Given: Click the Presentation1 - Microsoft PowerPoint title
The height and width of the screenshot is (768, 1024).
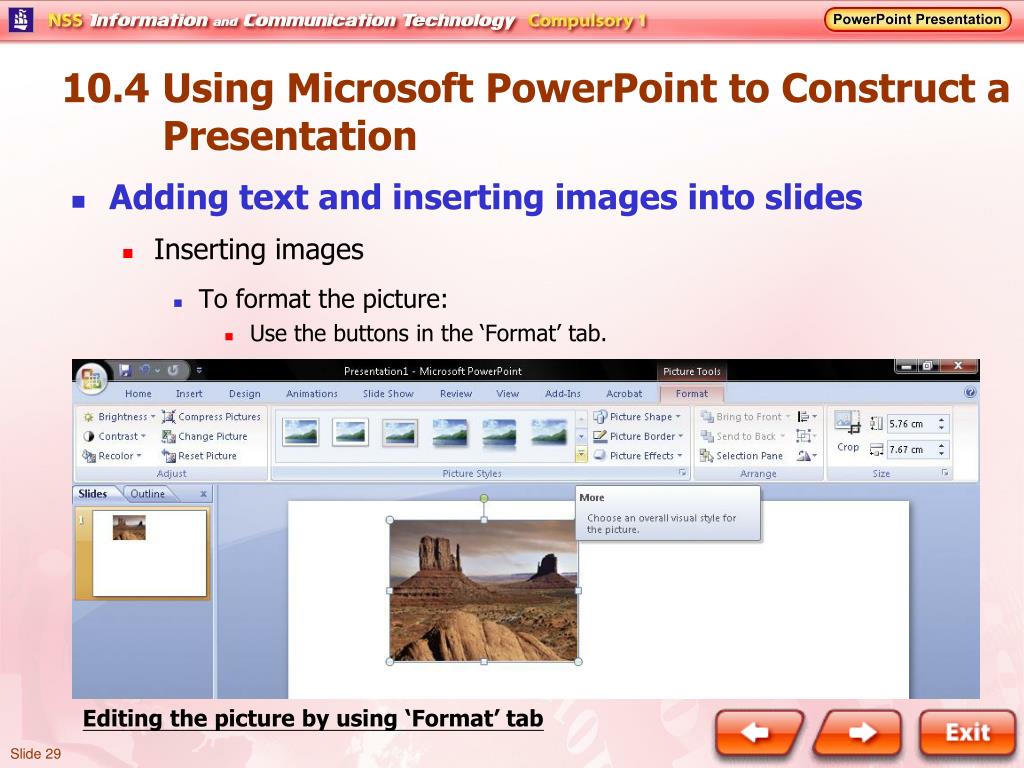Looking at the screenshot, I should point(432,371).
